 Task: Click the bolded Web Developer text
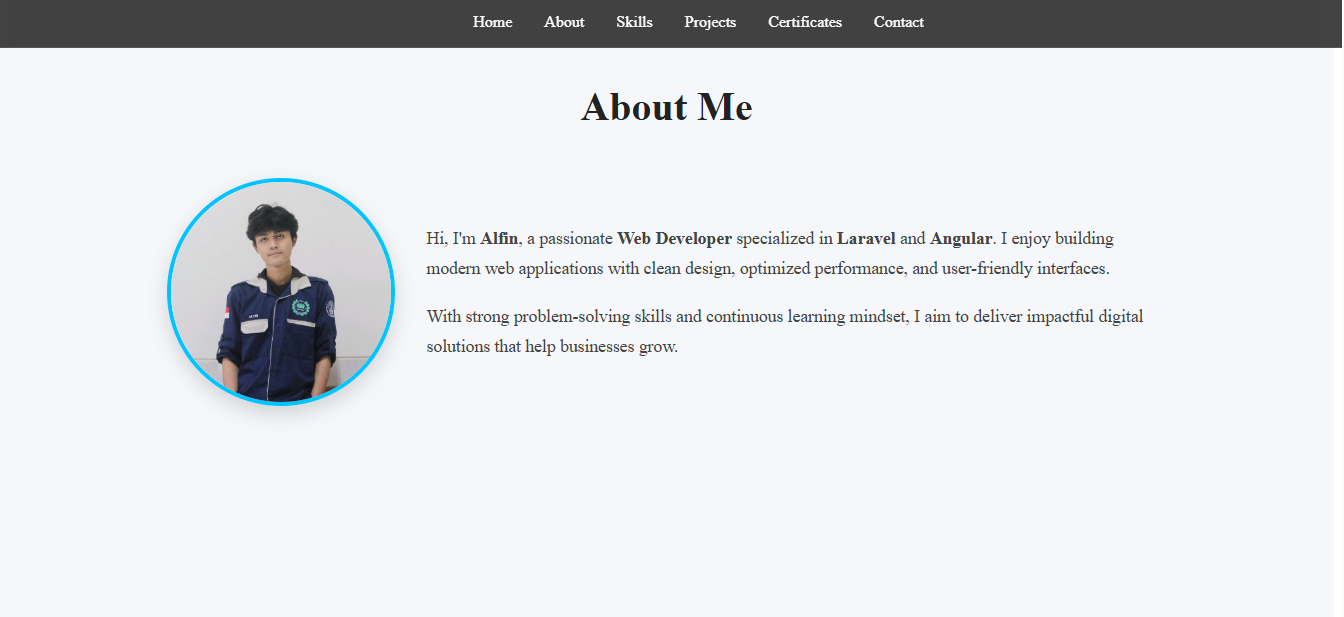(674, 238)
